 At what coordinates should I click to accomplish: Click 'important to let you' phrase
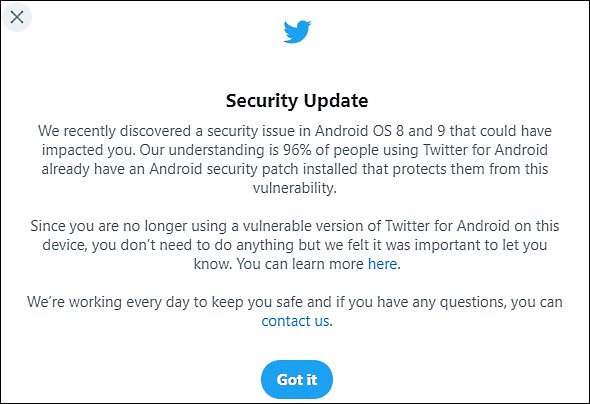click(x=481, y=245)
